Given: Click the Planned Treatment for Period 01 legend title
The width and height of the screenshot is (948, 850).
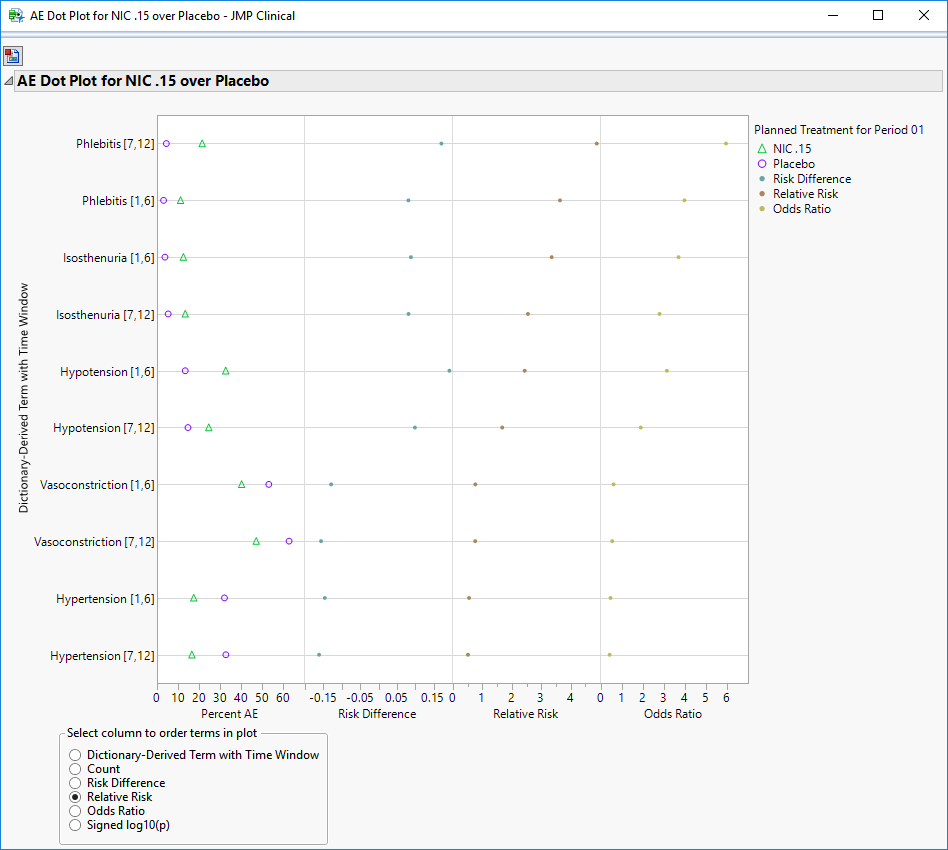Looking at the screenshot, I should pyautogui.click(x=838, y=130).
